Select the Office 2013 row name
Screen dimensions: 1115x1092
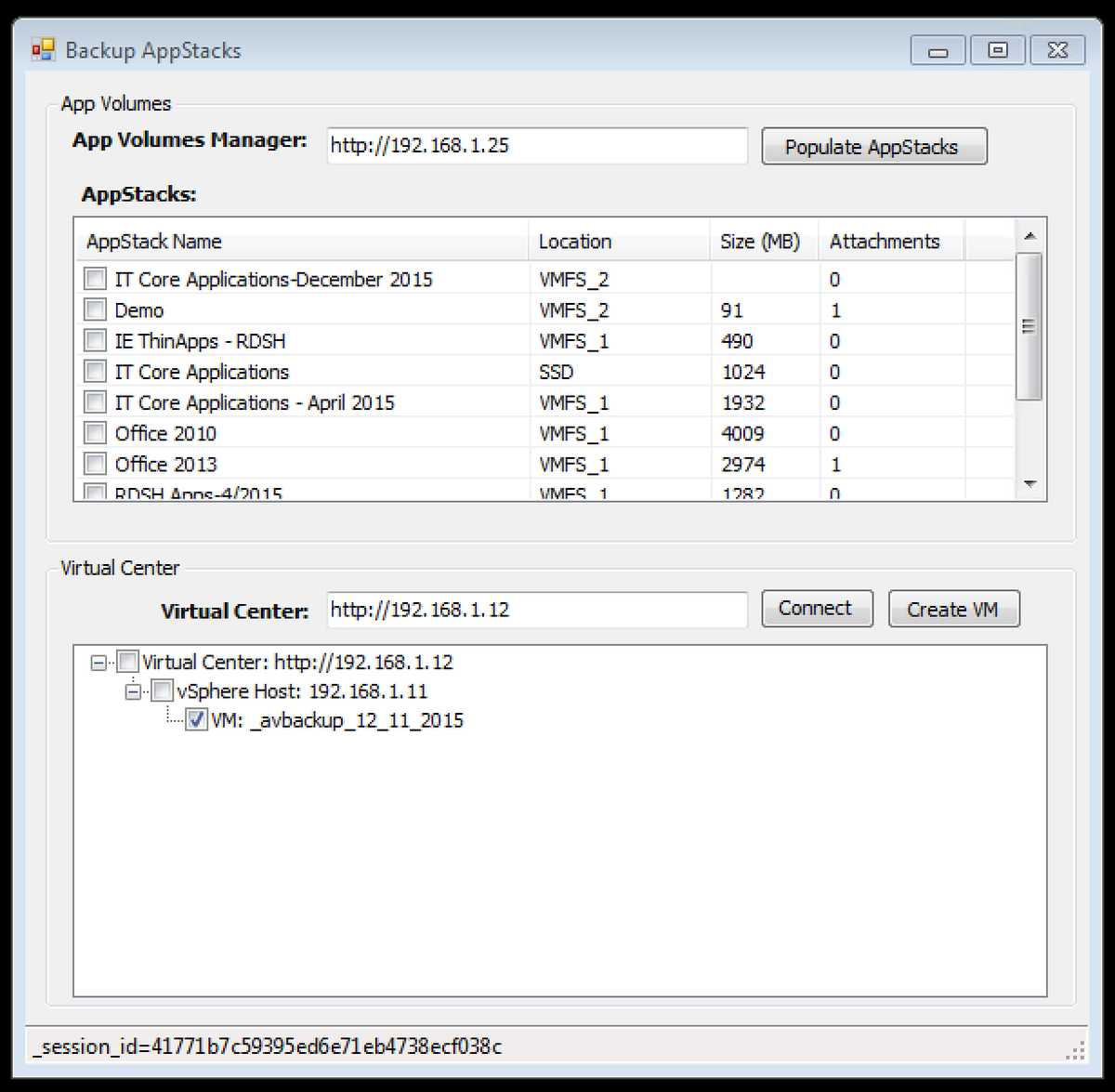tap(165, 465)
